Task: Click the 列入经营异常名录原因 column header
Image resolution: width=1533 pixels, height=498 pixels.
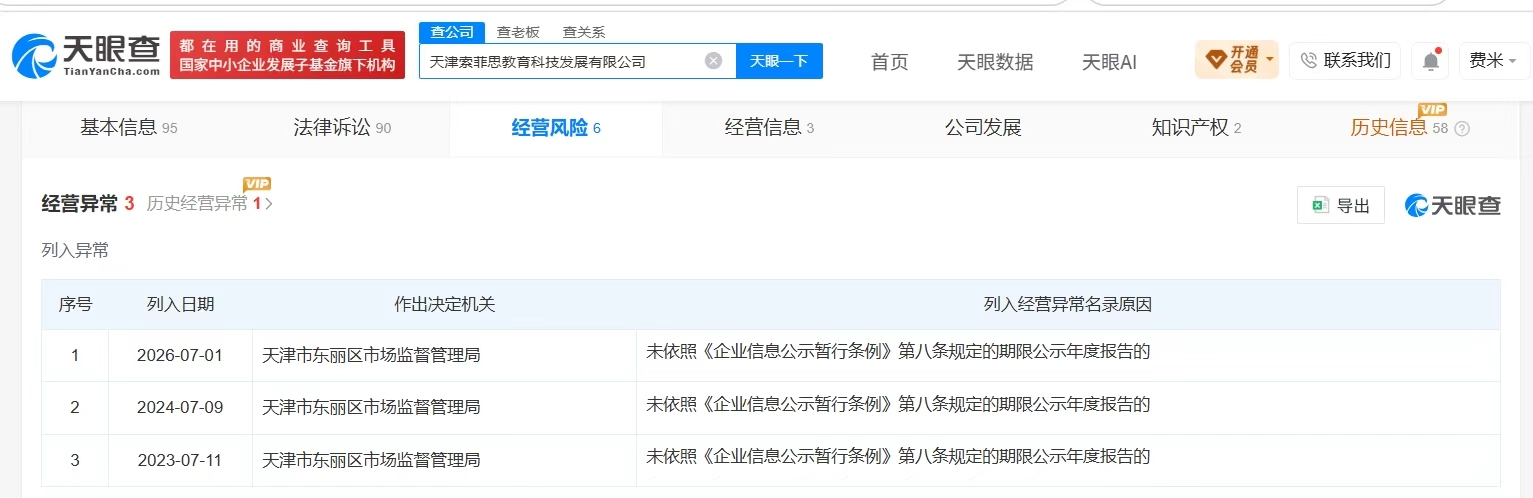Action: [1068, 305]
